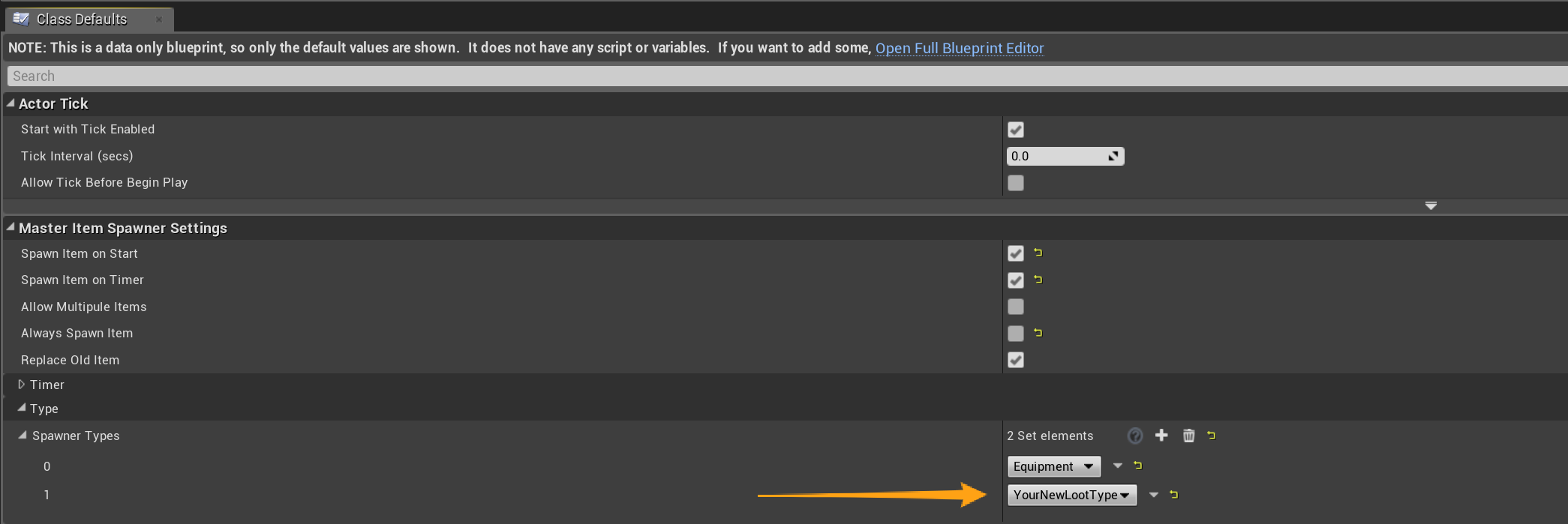This screenshot has width=1568, height=524.
Task: Expand the Timer section
Action: point(22,385)
